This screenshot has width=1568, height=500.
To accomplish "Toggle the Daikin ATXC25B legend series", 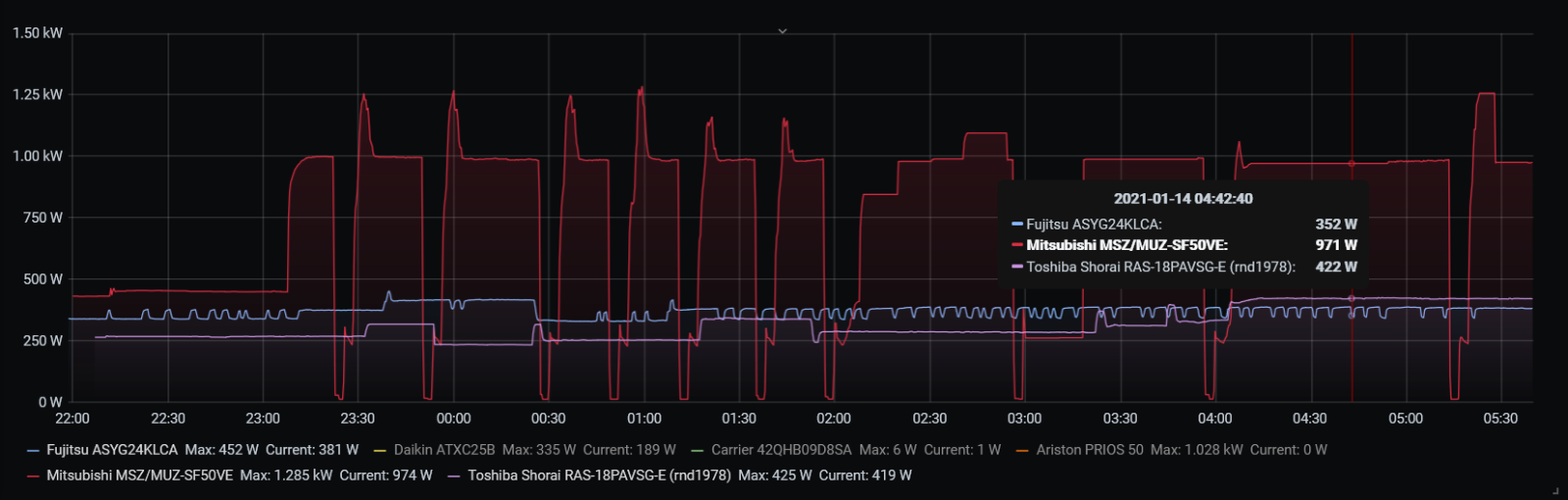I will (444, 450).
